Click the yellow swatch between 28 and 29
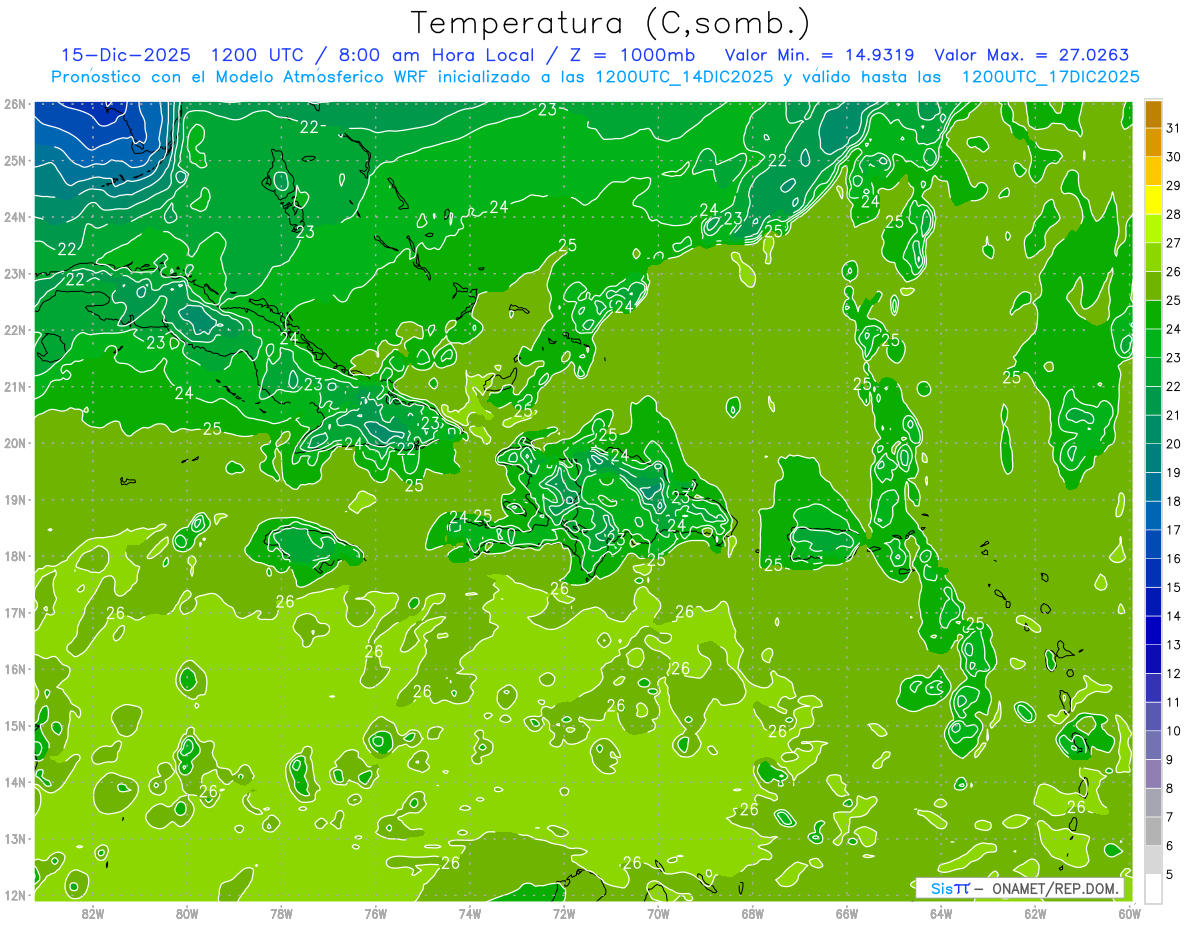The width and height of the screenshot is (1200, 927). coord(1153,200)
